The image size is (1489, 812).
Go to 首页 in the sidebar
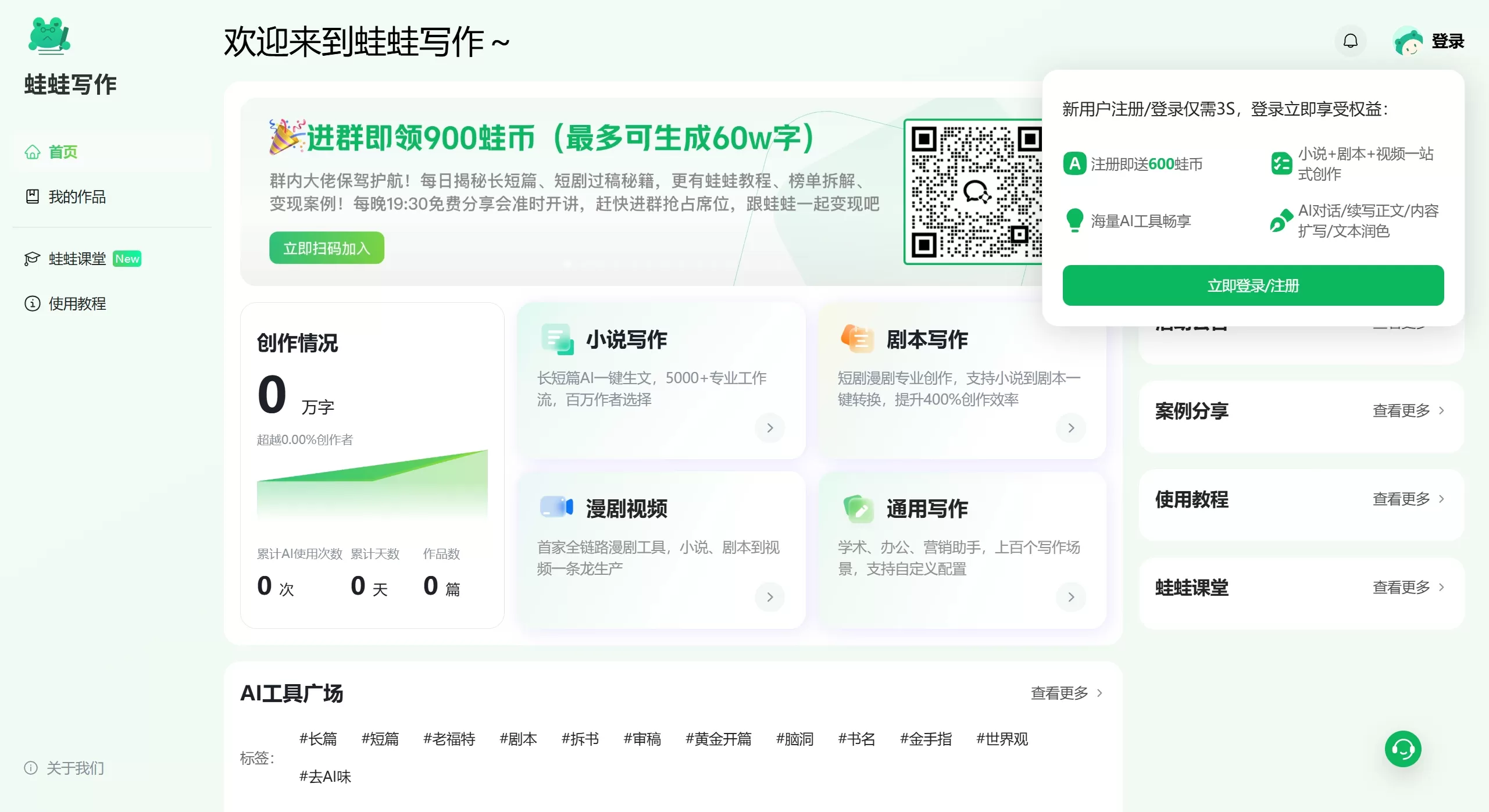[x=112, y=152]
